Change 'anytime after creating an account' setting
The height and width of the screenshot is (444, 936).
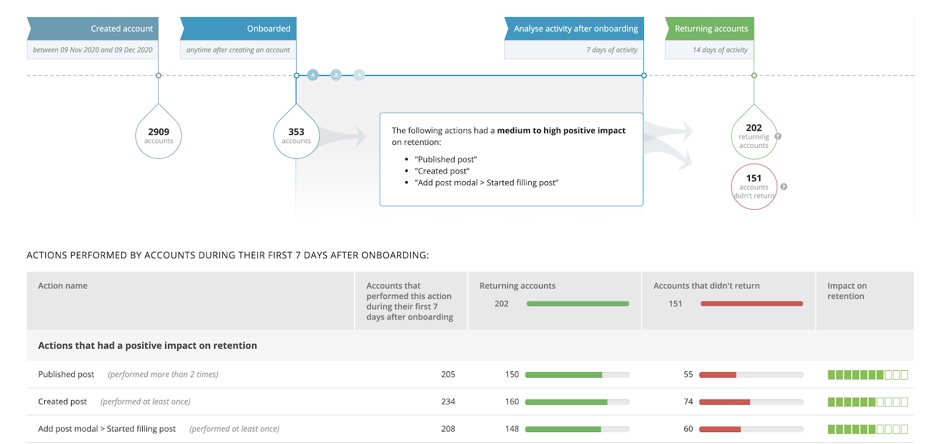[x=238, y=50]
